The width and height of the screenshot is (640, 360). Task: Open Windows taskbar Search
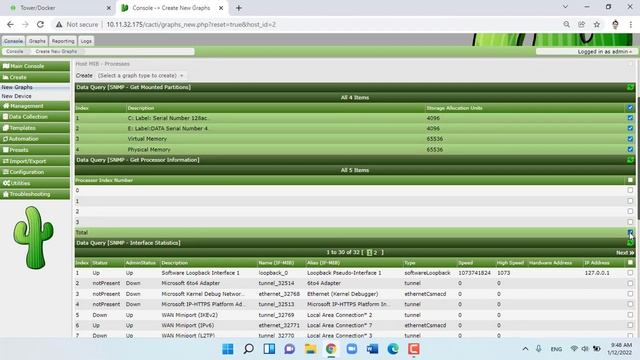[248, 349]
